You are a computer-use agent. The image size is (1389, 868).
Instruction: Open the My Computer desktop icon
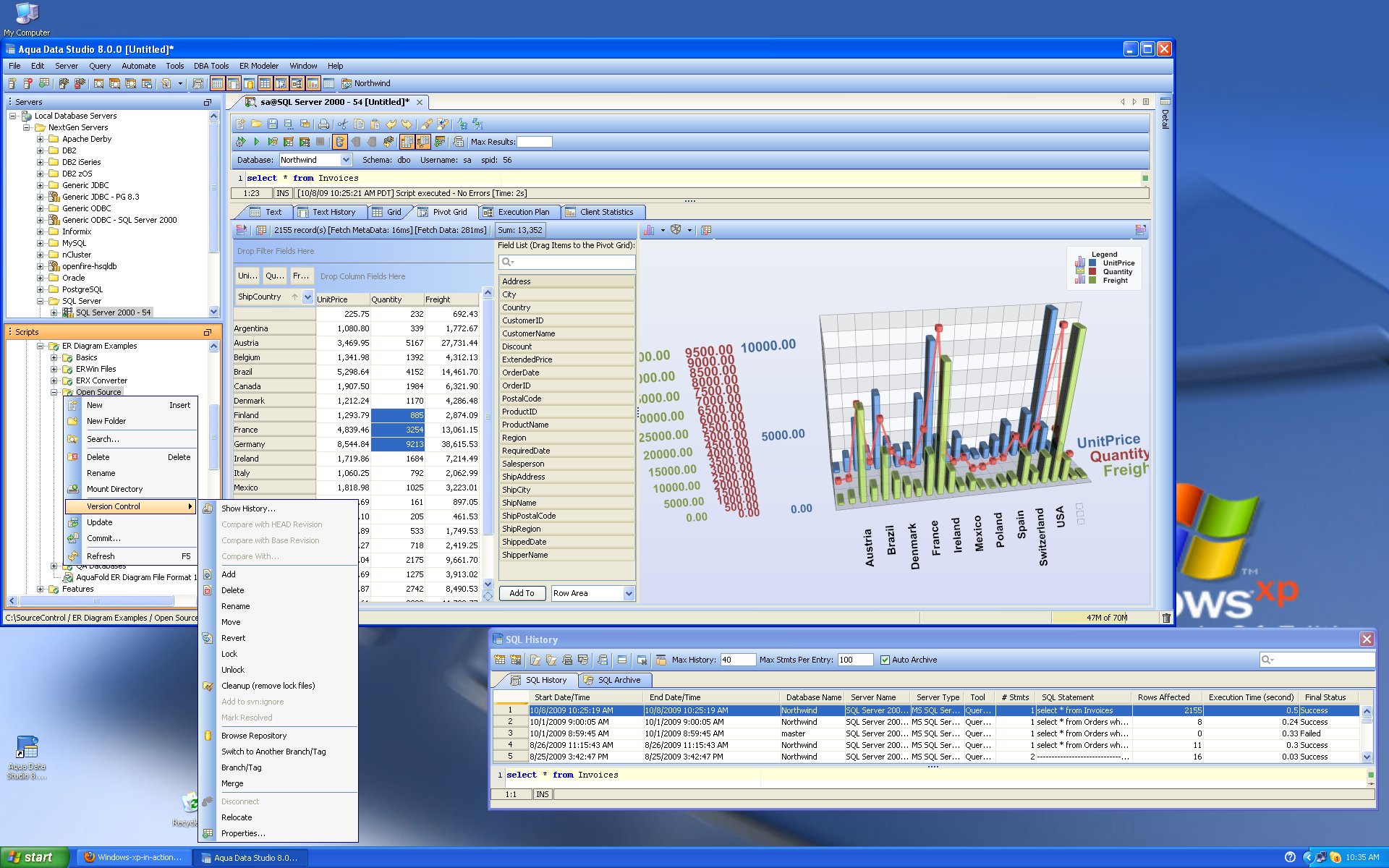pyautogui.click(x=27, y=18)
